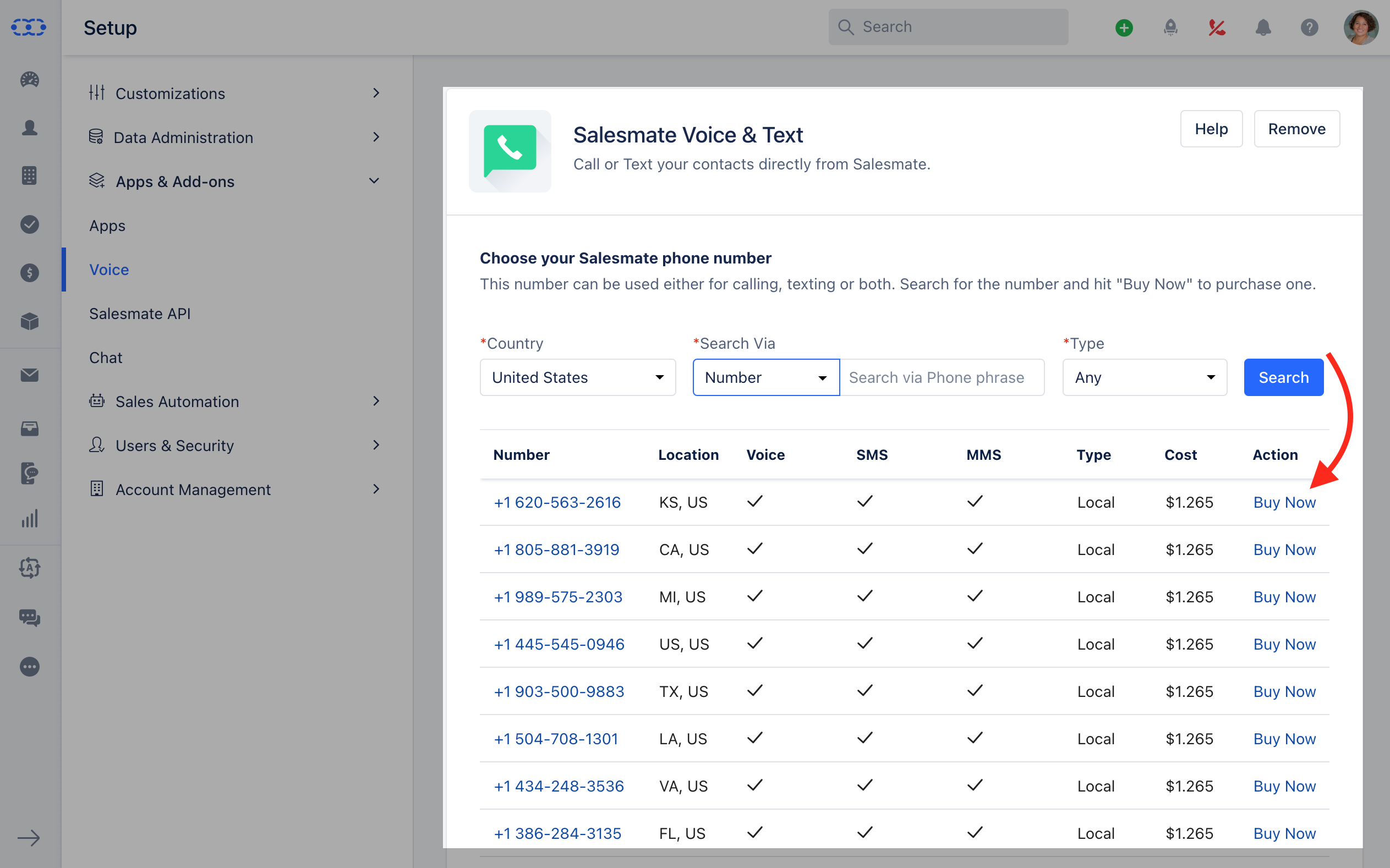Click the green quick add plus icon

(x=1124, y=28)
